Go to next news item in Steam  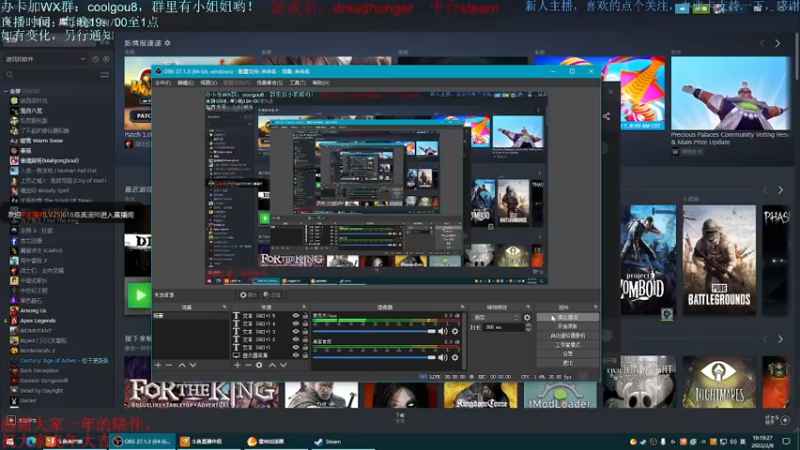pyautogui.click(x=778, y=44)
